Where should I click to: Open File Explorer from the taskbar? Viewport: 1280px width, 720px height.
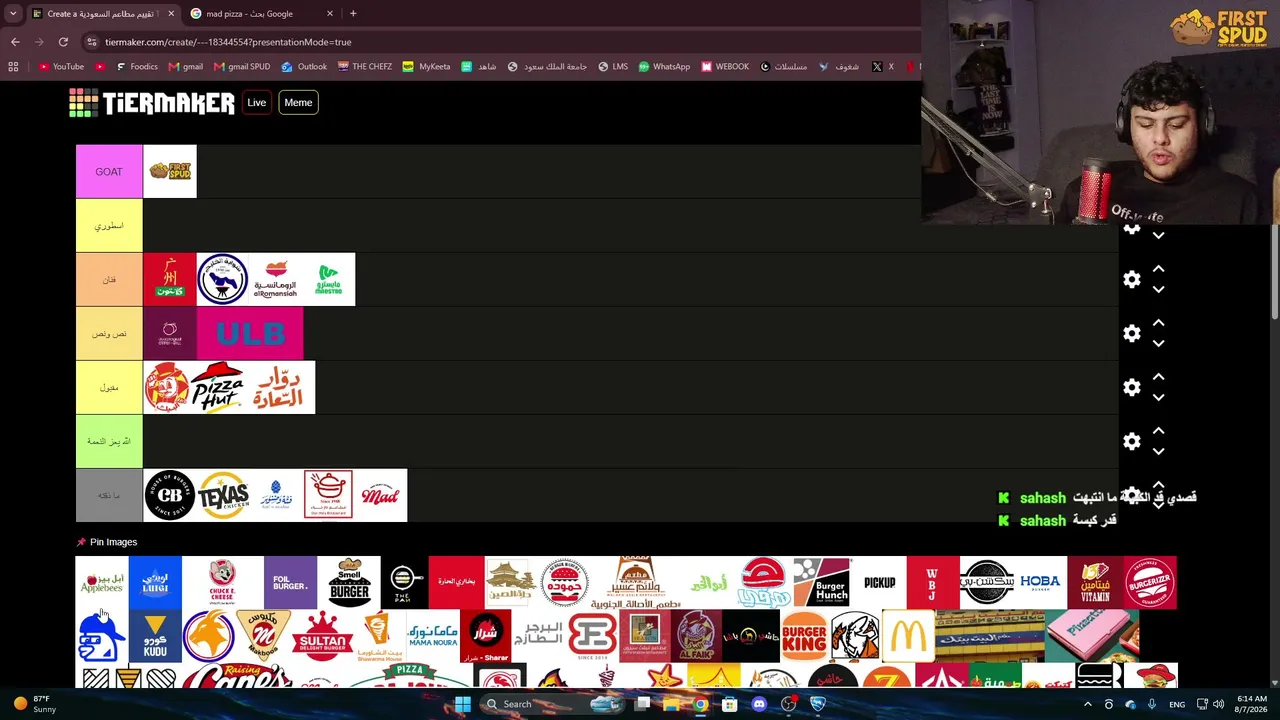(x=671, y=704)
